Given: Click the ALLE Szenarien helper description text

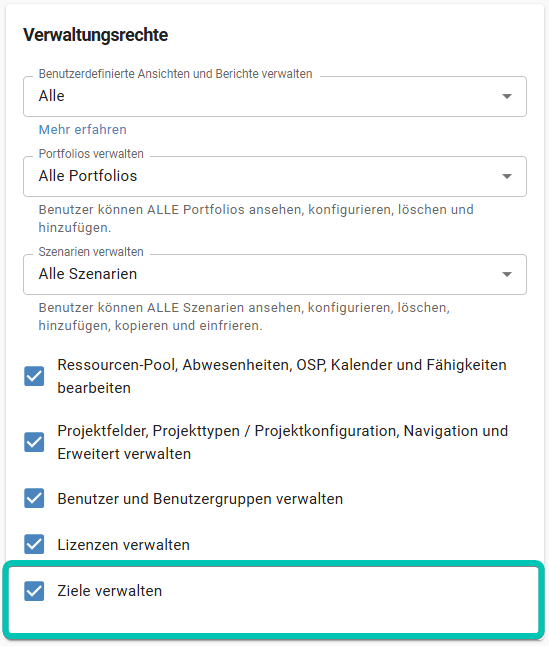Looking at the screenshot, I should (x=244, y=316).
